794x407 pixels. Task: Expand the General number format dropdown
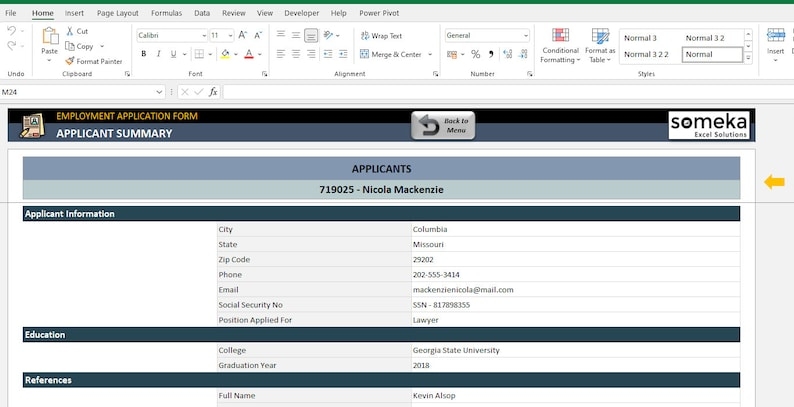coord(525,35)
